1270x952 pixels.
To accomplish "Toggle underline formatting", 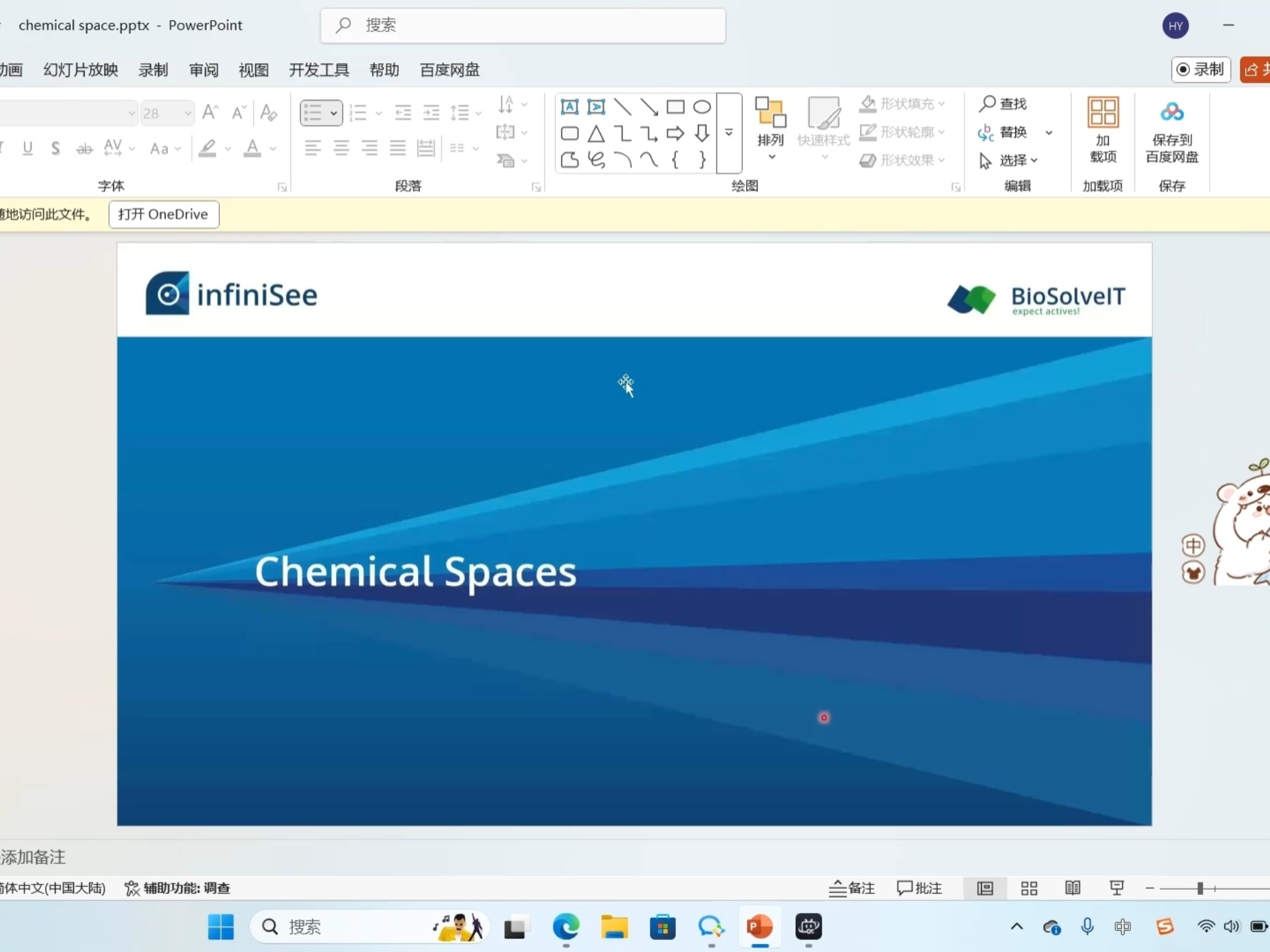I will (28, 148).
